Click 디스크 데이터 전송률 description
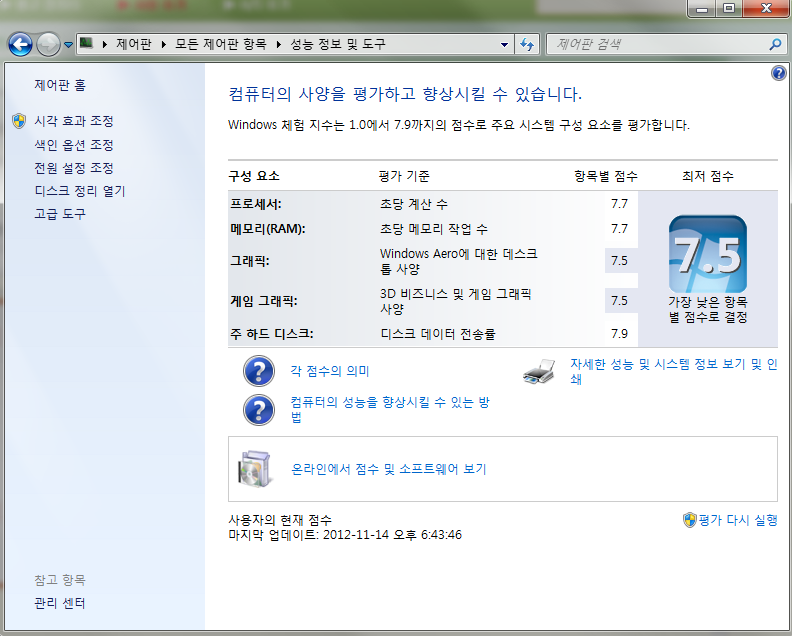This screenshot has height=636, width=792. tap(438, 334)
